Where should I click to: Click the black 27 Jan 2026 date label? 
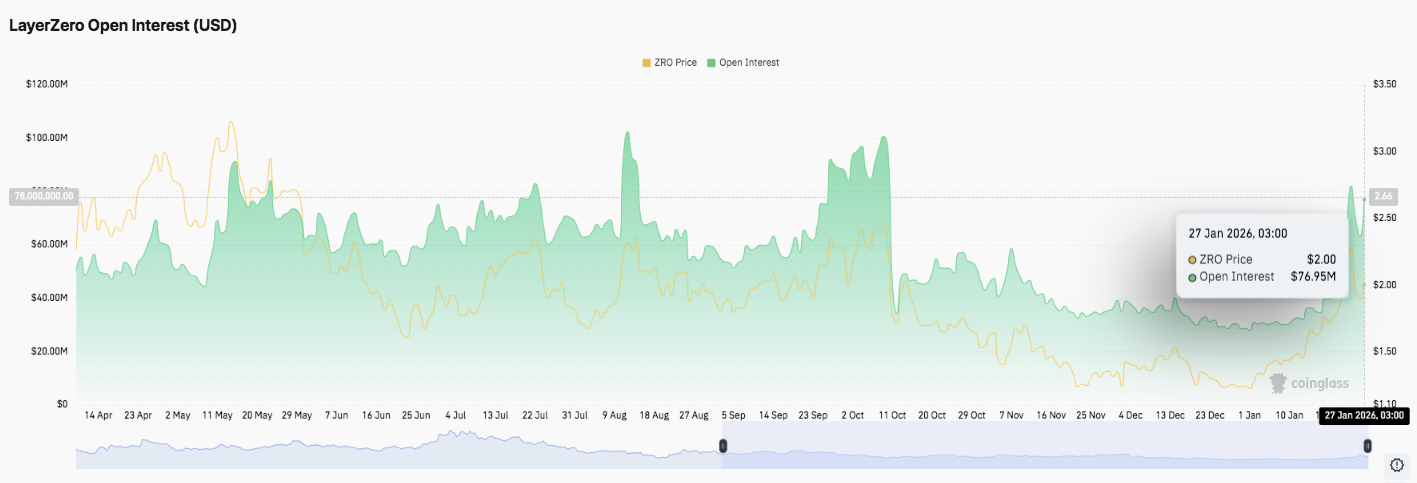click(x=1365, y=415)
